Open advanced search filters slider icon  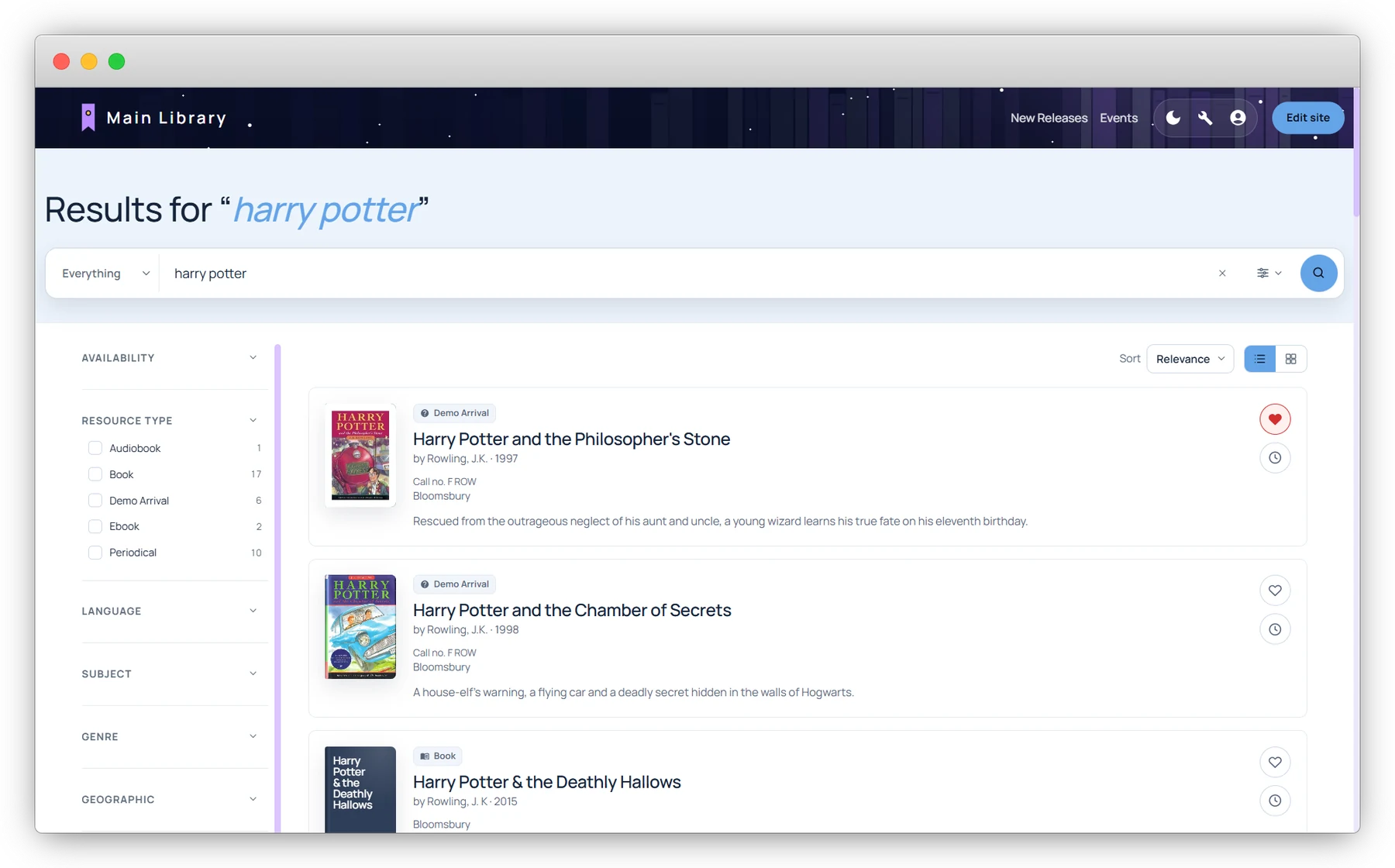pyautogui.click(x=1269, y=274)
